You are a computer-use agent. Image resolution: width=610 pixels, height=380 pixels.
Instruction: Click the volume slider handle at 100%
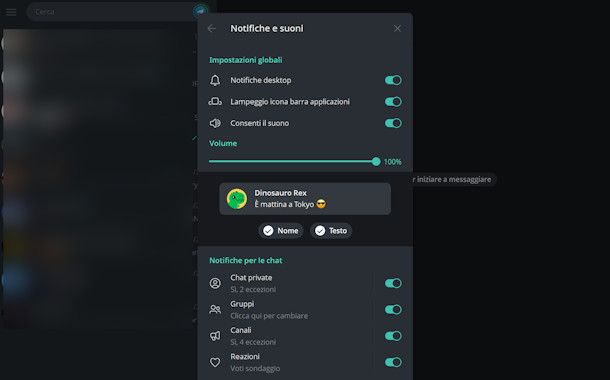point(376,161)
